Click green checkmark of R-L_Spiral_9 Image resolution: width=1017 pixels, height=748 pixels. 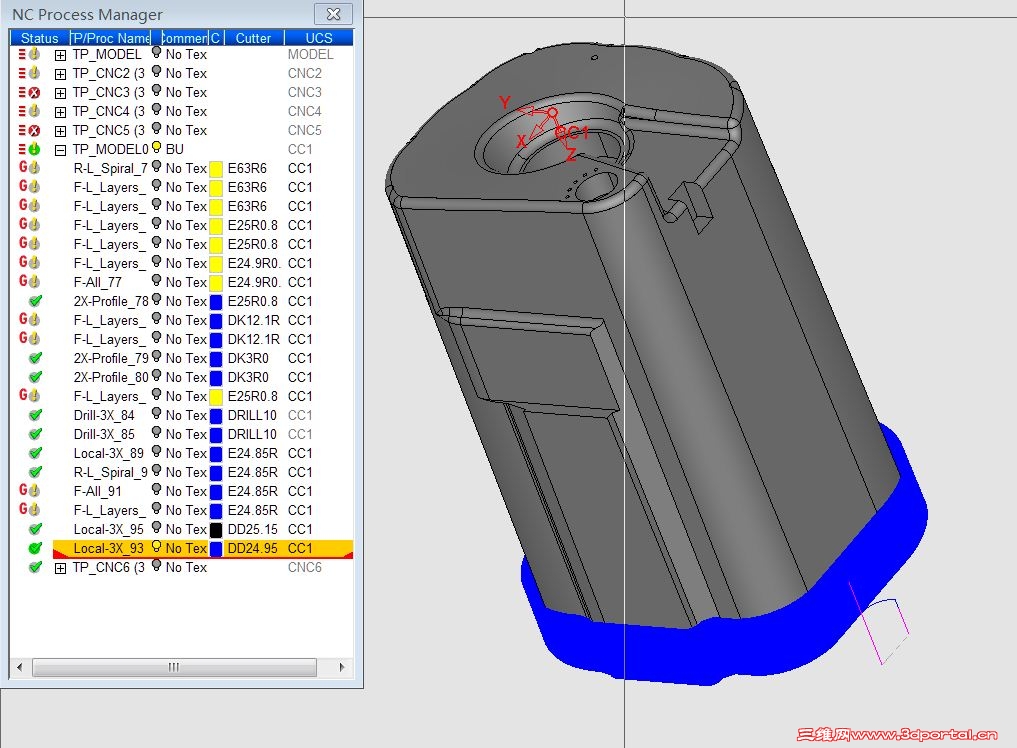coord(36,472)
